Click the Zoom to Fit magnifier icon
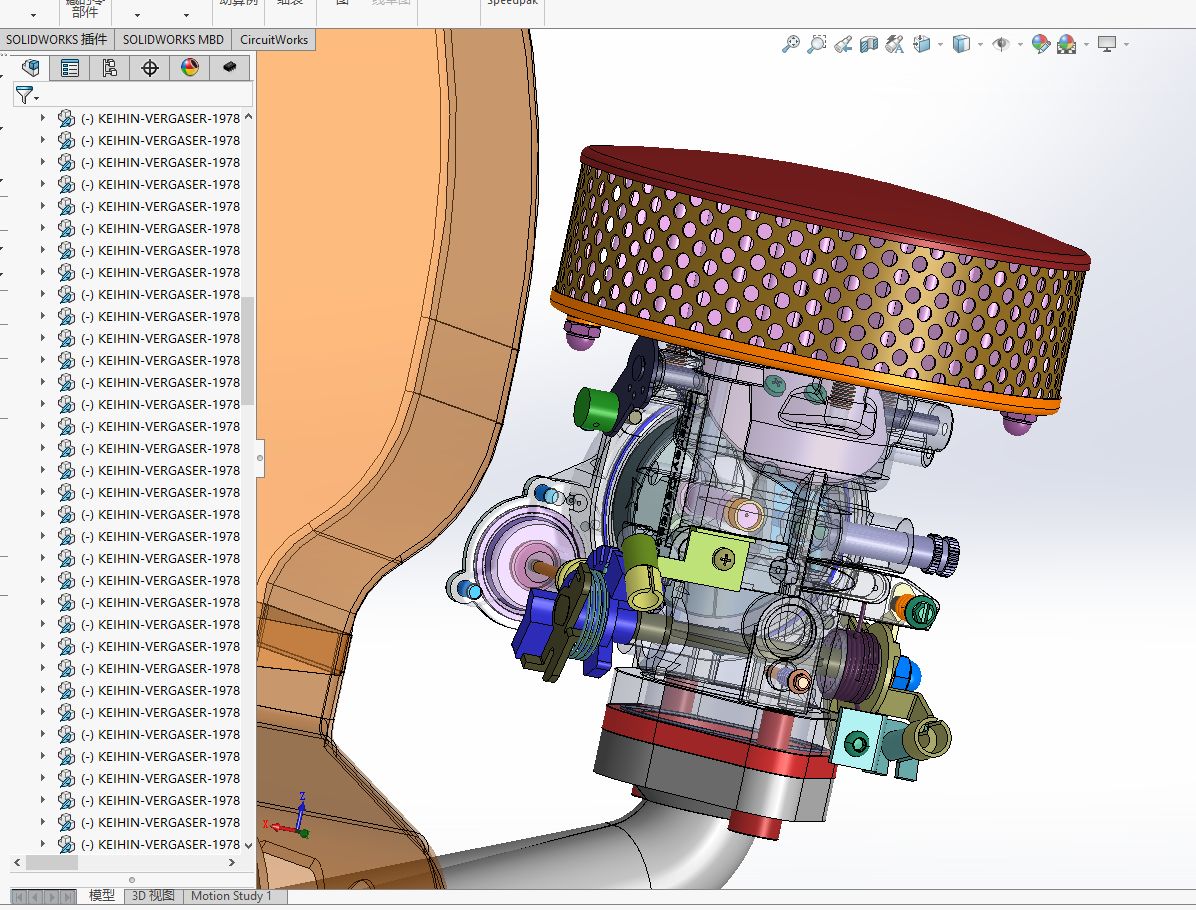1196x910 pixels. [791, 44]
